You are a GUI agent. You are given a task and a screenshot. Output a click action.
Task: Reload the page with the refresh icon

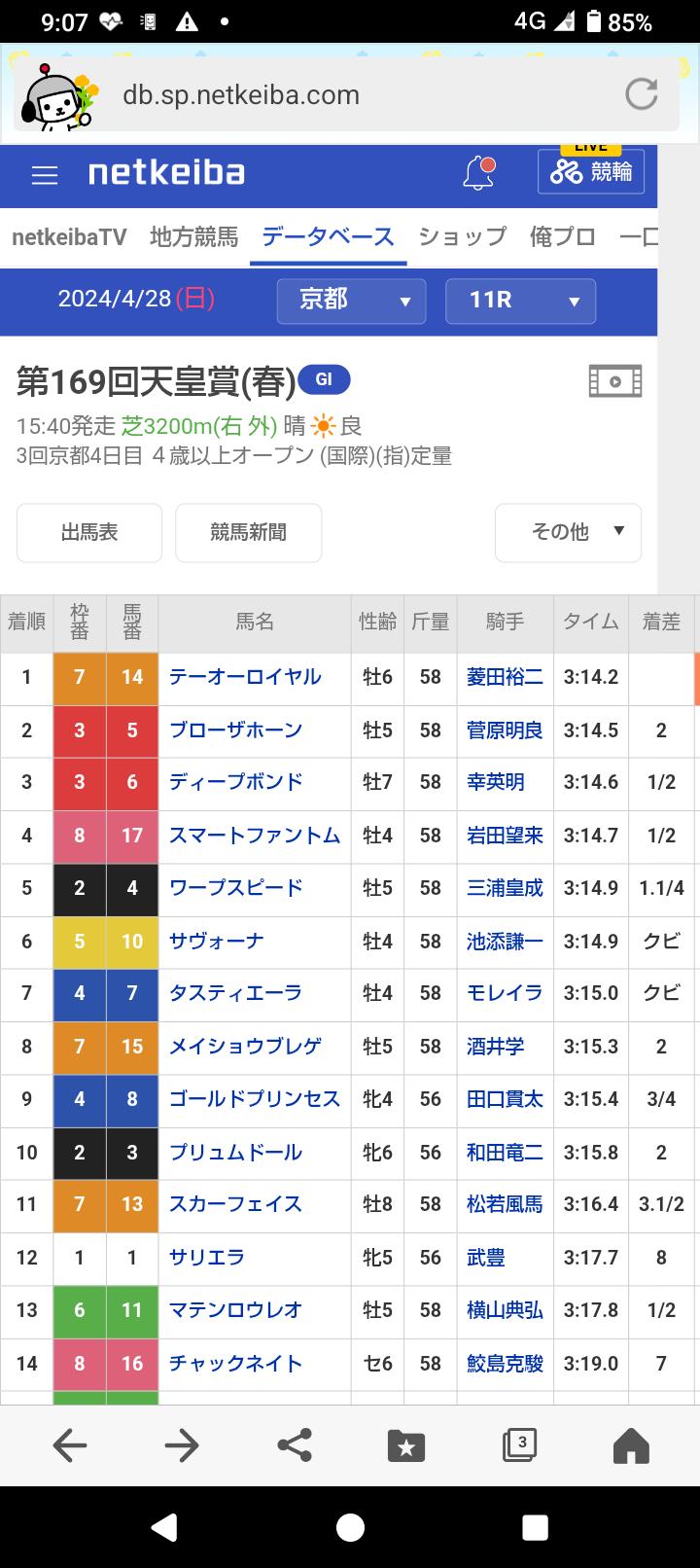[641, 94]
